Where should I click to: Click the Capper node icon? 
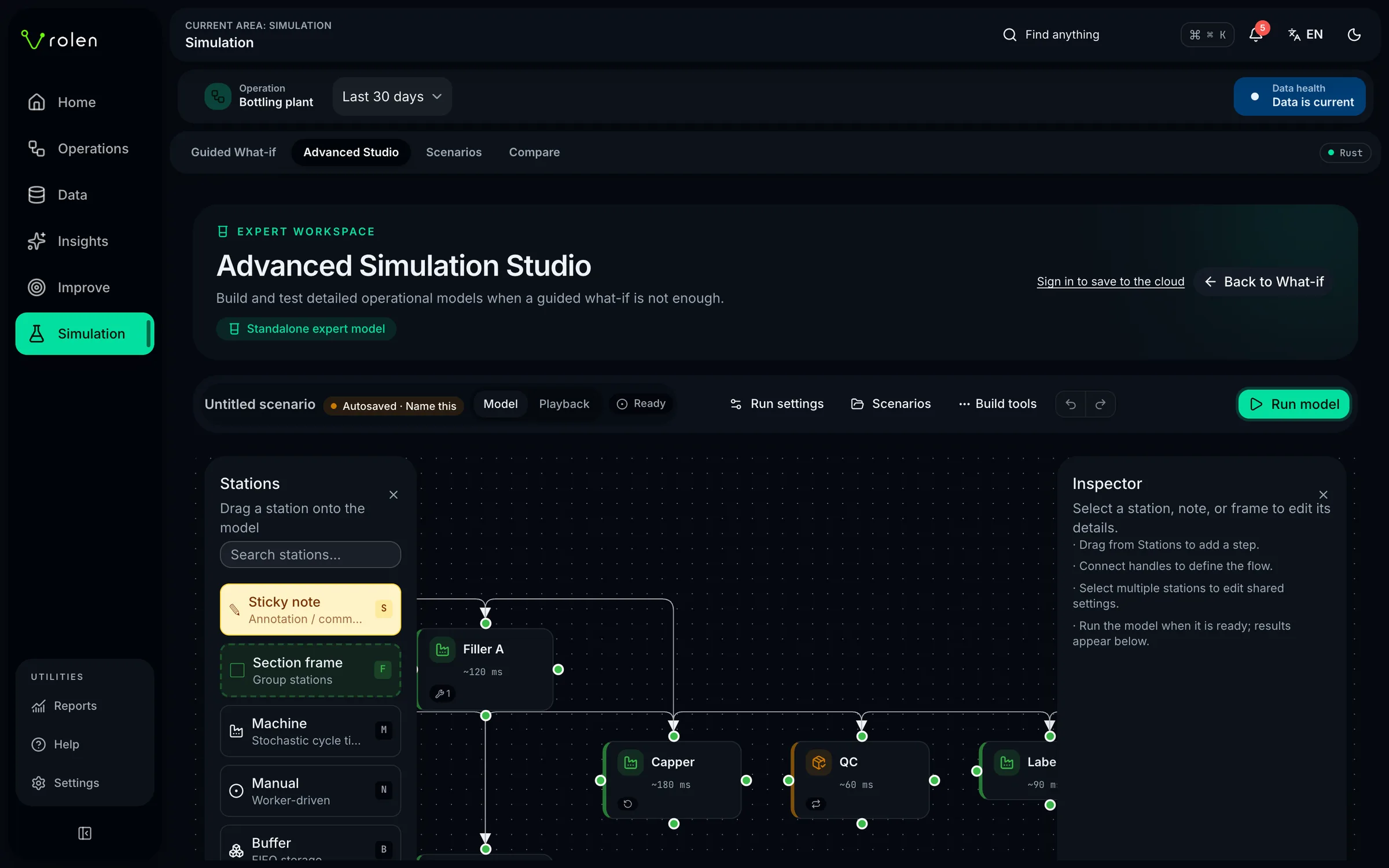click(x=630, y=763)
